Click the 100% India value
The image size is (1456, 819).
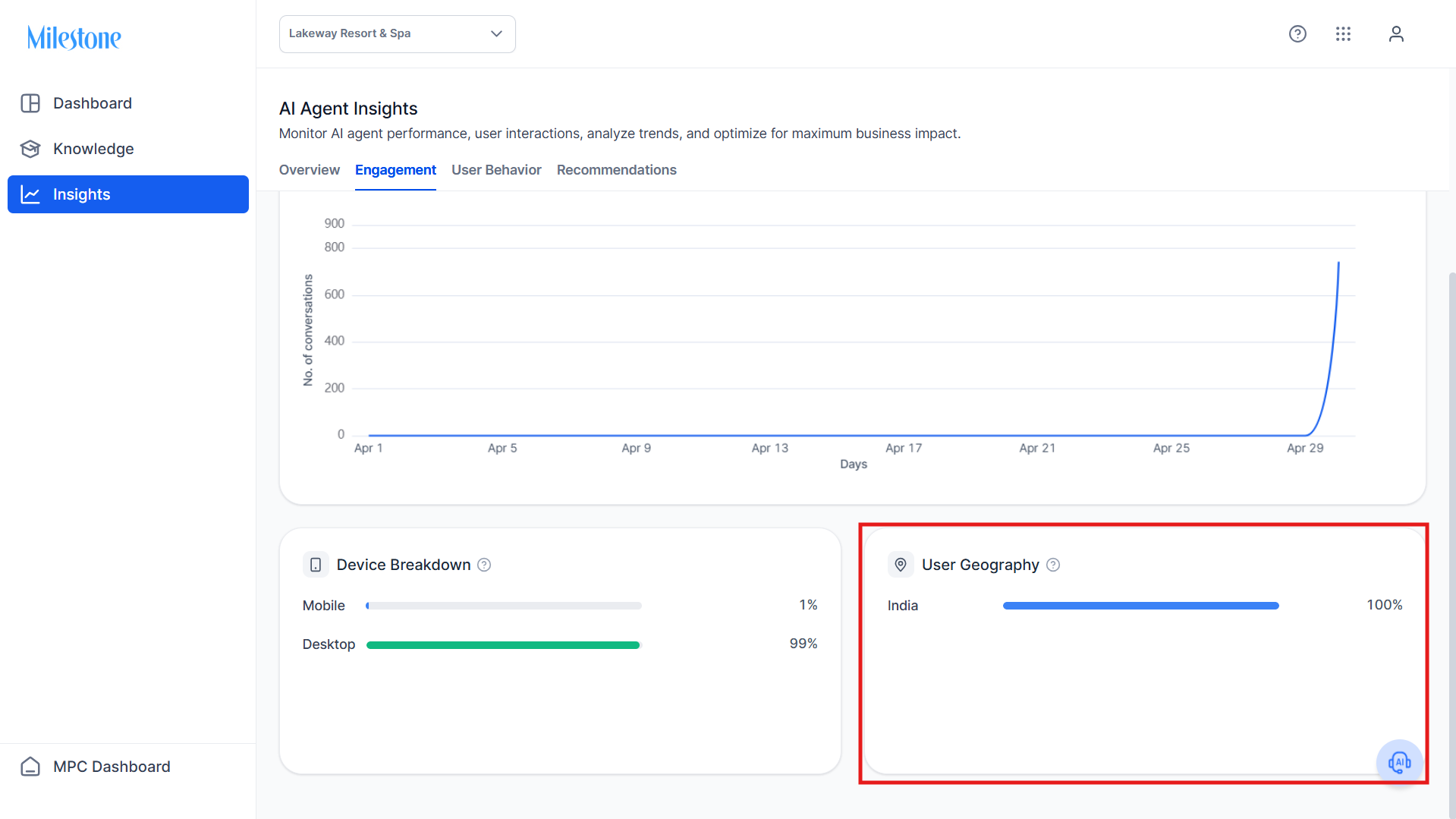coord(1385,605)
